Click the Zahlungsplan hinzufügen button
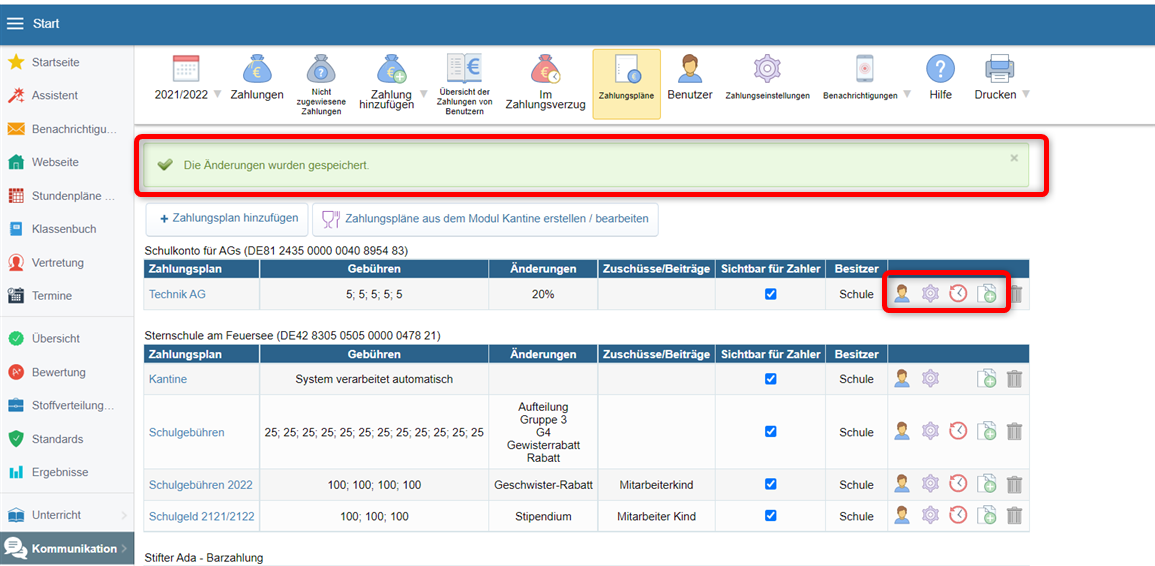This screenshot has height=566, width=1155. point(227,218)
